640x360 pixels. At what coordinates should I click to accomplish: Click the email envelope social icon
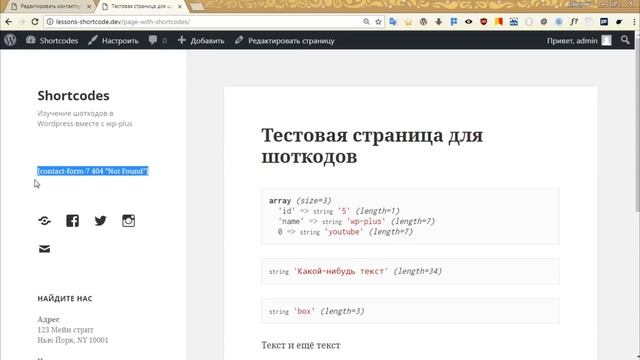(44, 249)
